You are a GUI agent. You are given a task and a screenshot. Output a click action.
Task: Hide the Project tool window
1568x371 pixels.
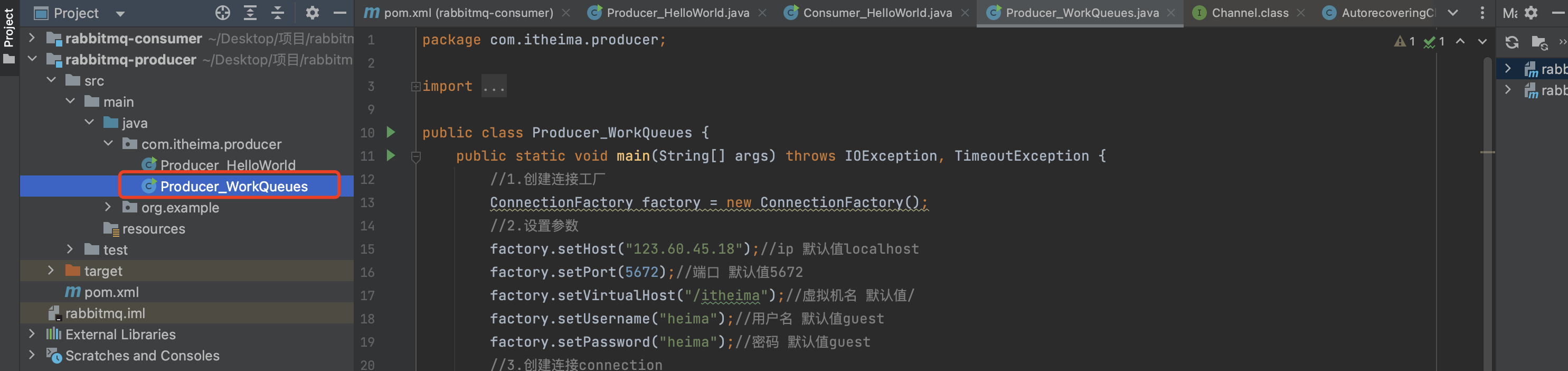339,13
